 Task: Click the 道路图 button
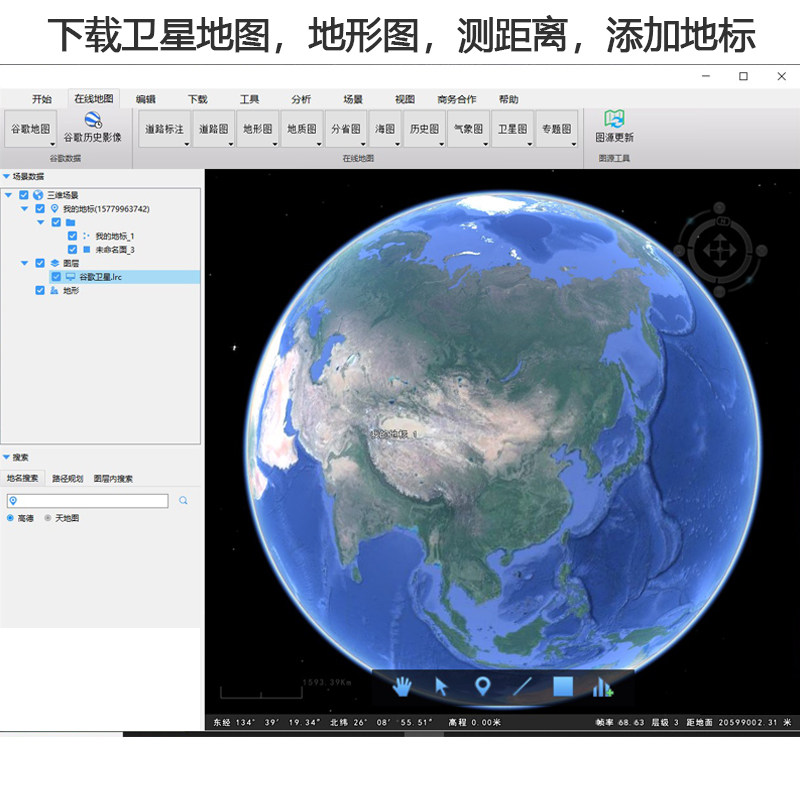pos(214,129)
